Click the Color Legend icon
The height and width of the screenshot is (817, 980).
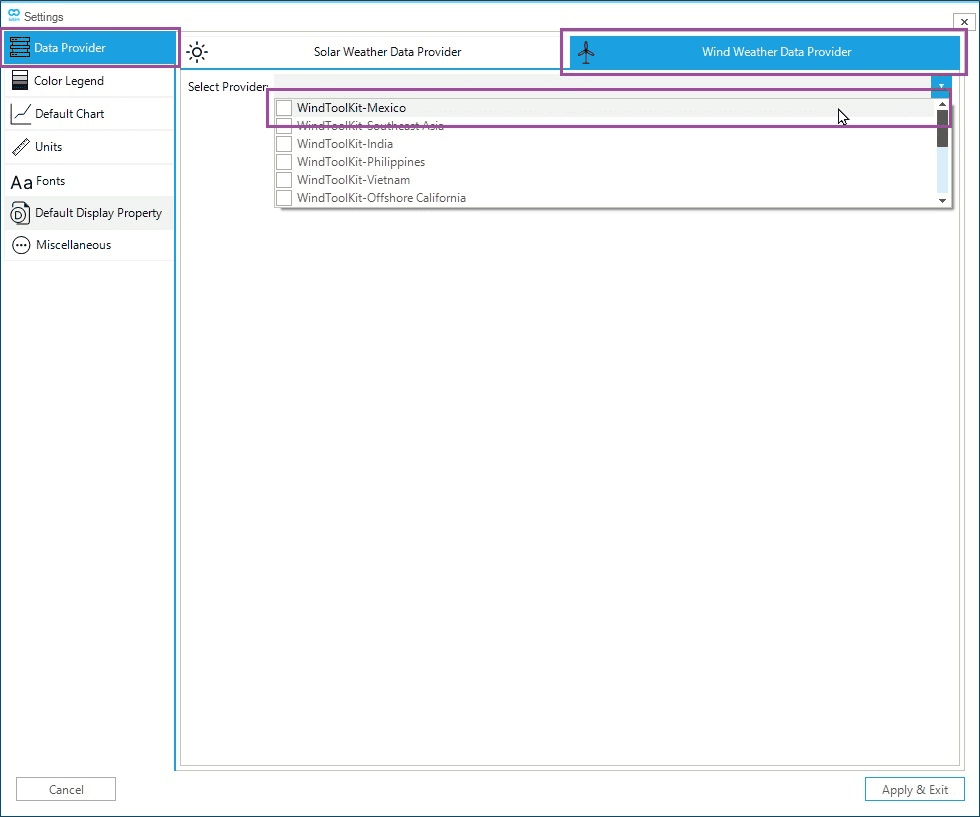tap(20, 81)
